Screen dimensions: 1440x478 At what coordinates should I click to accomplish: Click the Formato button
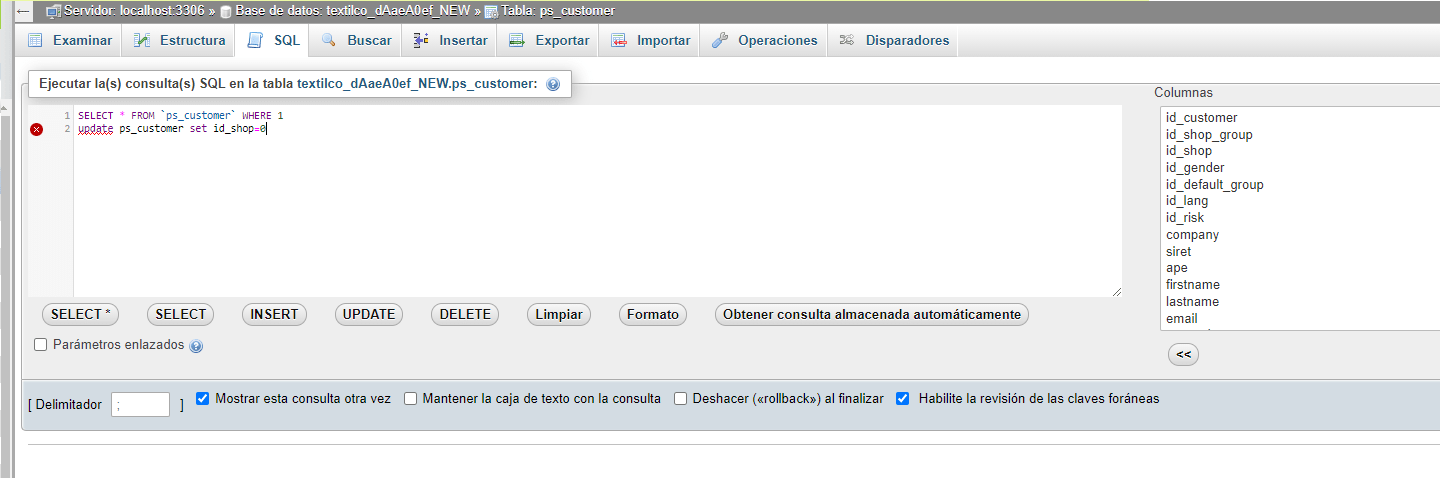point(653,314)
